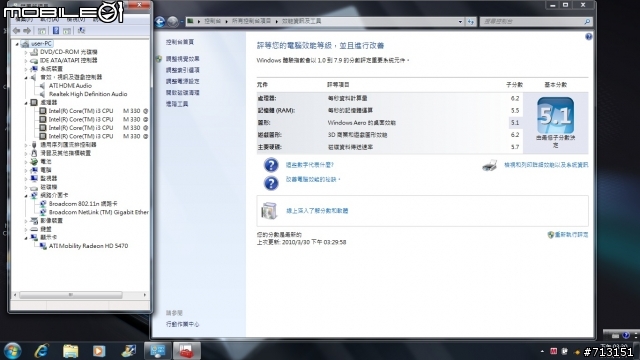Click the mouse and pointing devices icon
This screenshot has width=640, height=360.
[x=34, y=153]
